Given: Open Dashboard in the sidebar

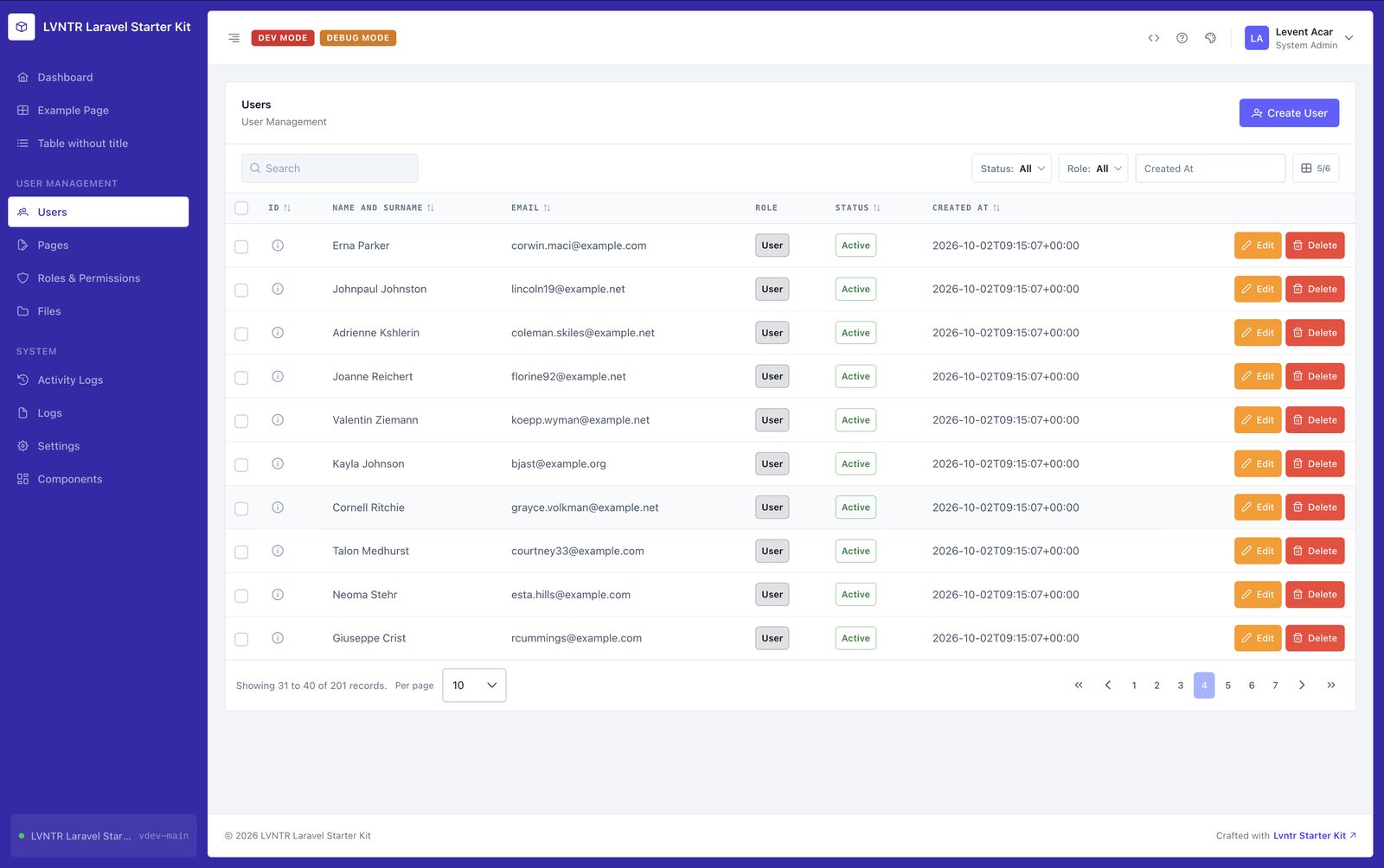Looking at the screenshot, I should [99, 77].
